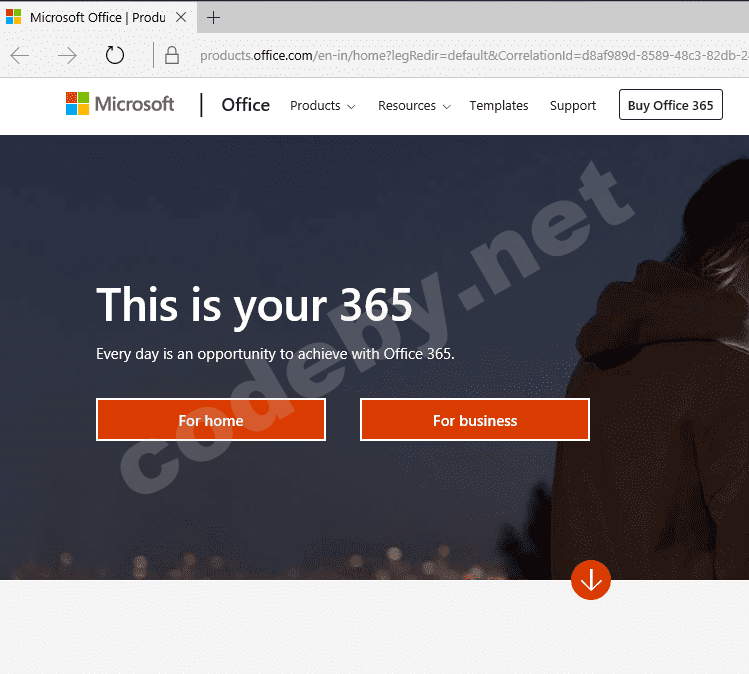Jump down with the orange arrow circle
The width and height of the screenshot is (749, 674).
[x=591, y=580]
